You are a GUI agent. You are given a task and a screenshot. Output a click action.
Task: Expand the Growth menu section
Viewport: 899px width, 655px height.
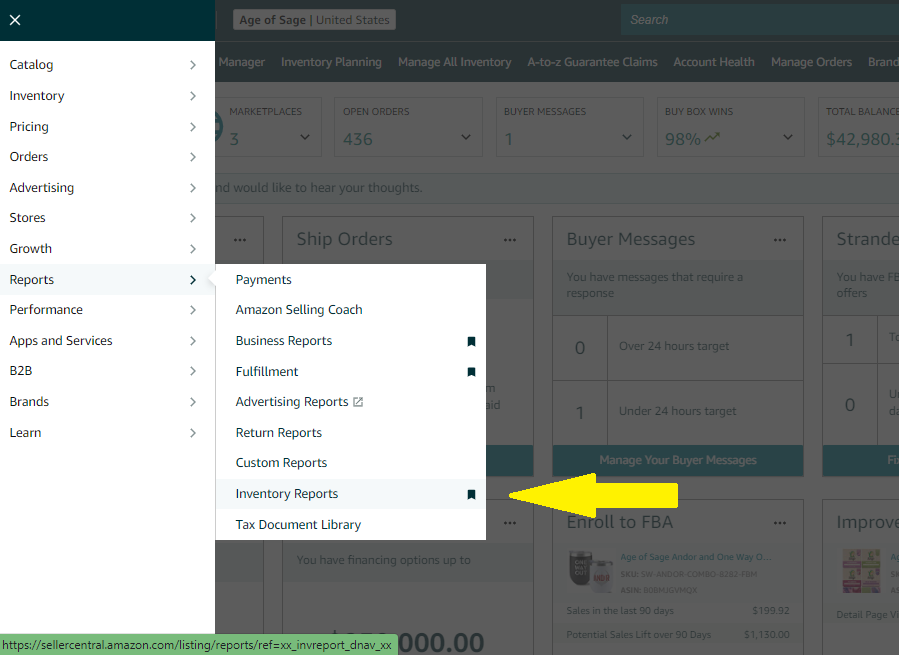click(x=107, y=249)
